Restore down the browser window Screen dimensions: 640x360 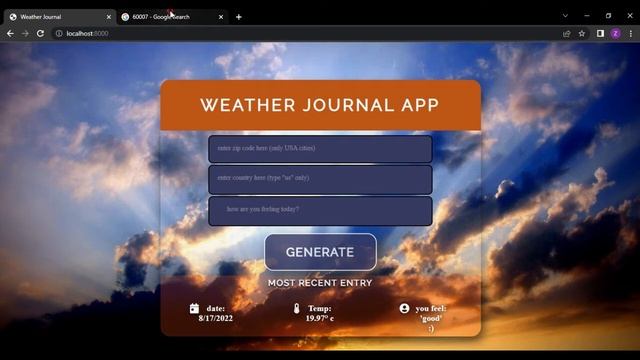[x=609, y=16]
